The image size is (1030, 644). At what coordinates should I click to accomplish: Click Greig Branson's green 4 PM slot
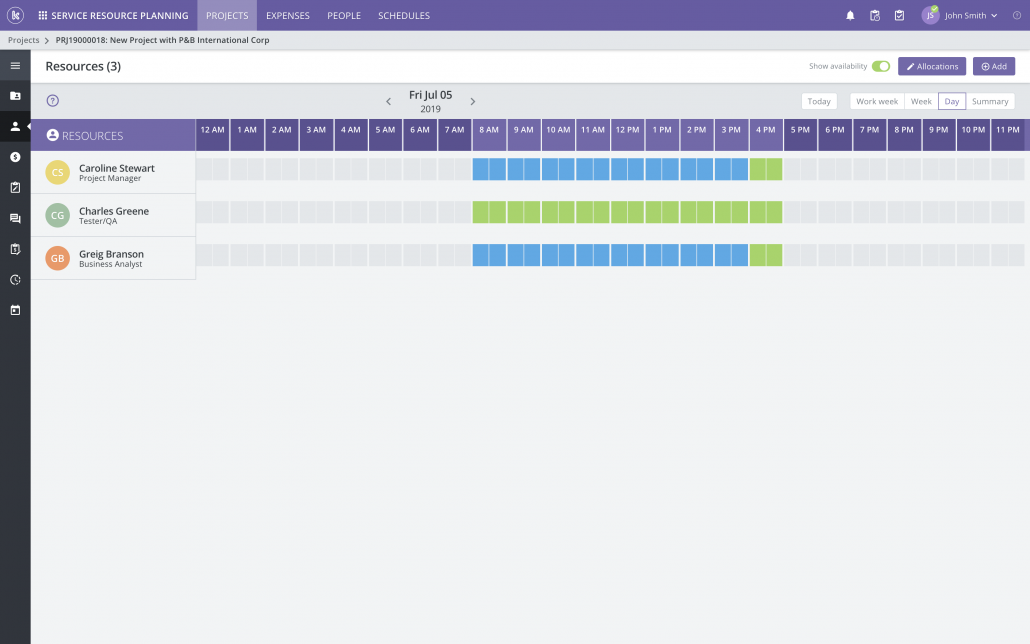(766, 255)
